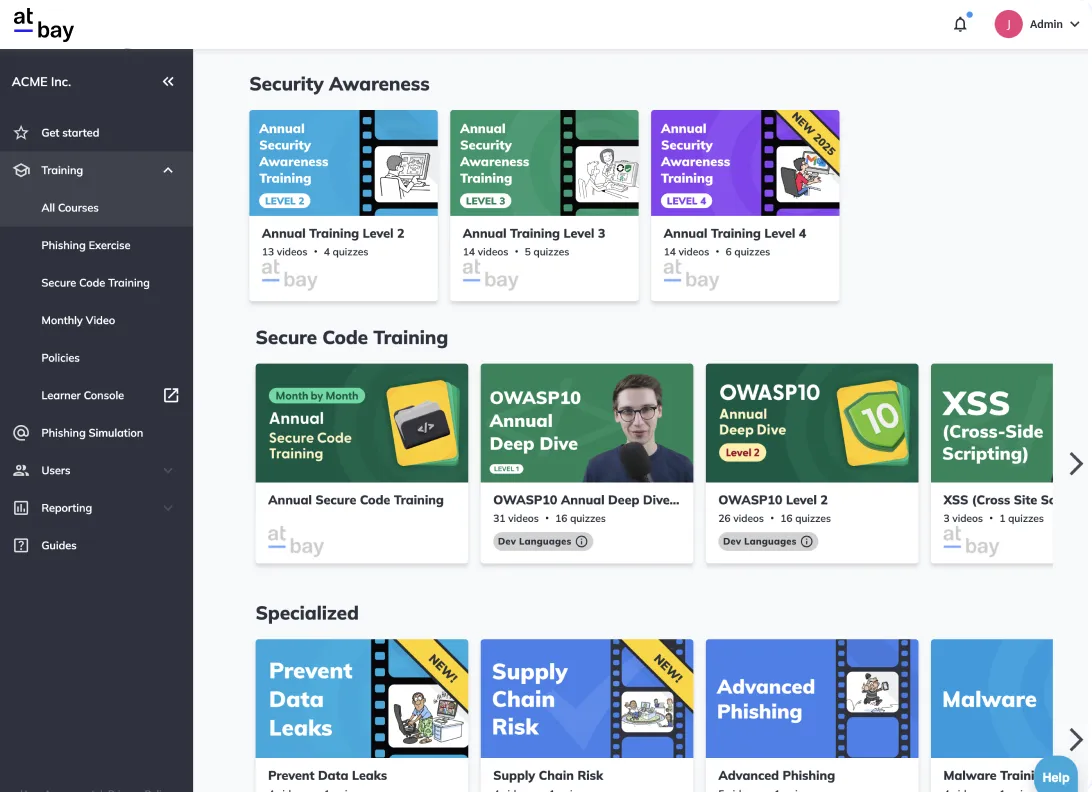
Task: Select All Courses in sidebar
Action: pos(70,208)
